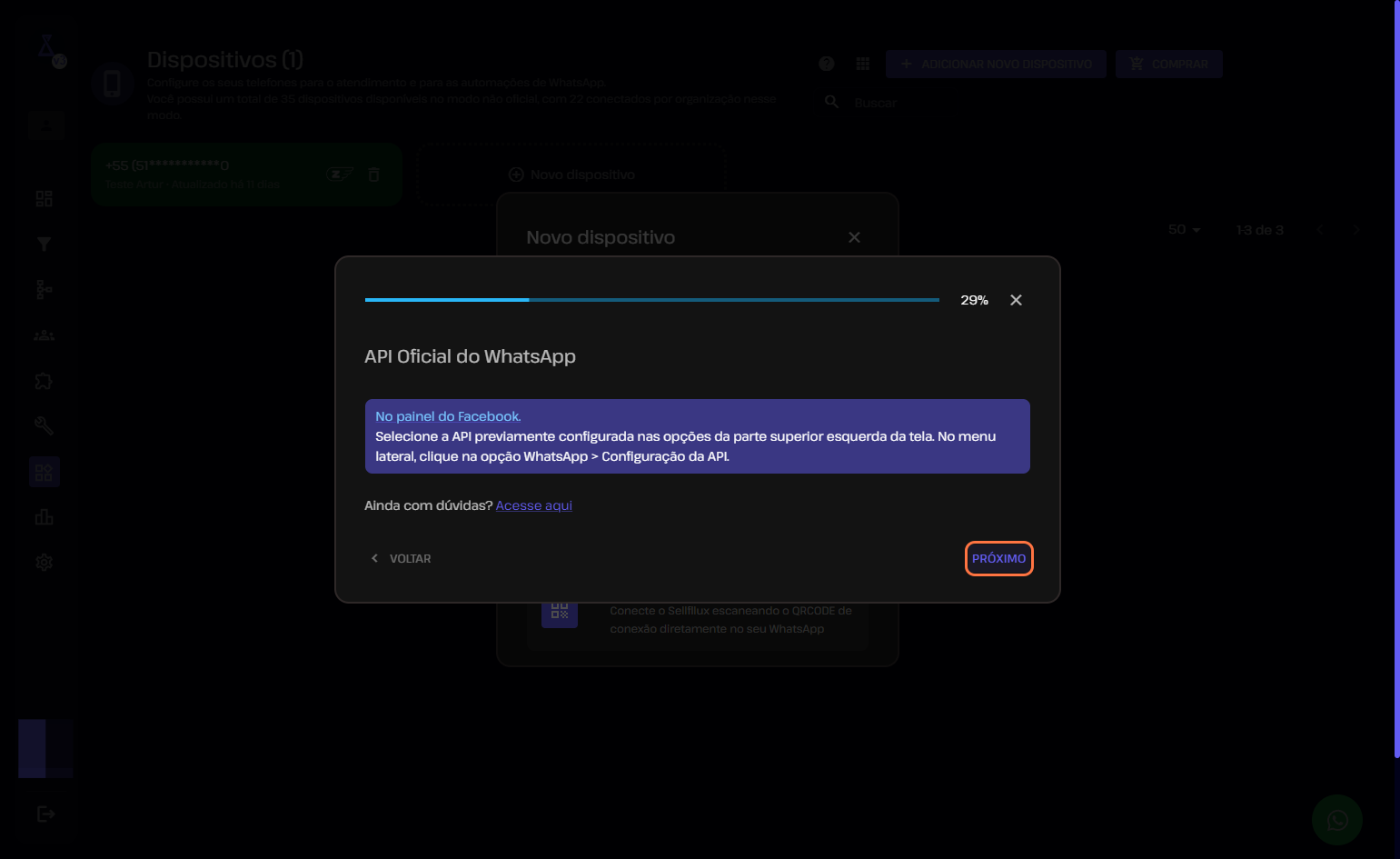This screenshot has width=1400, height=859.
Task: Click the search magnifier icon
Action: (831, 102)
